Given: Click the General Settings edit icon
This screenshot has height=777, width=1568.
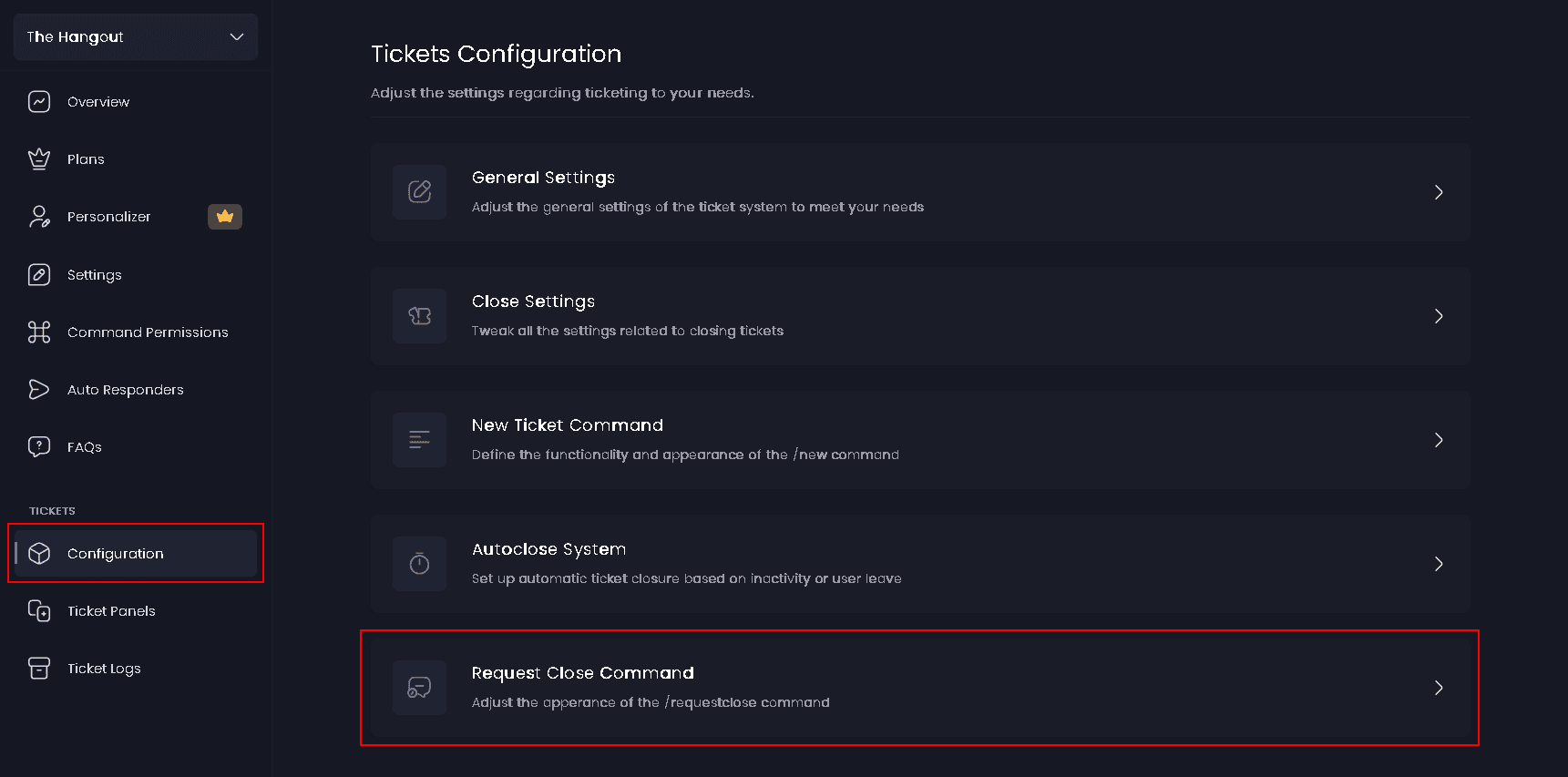Looking at the screenshot, I should coord(419,192).
